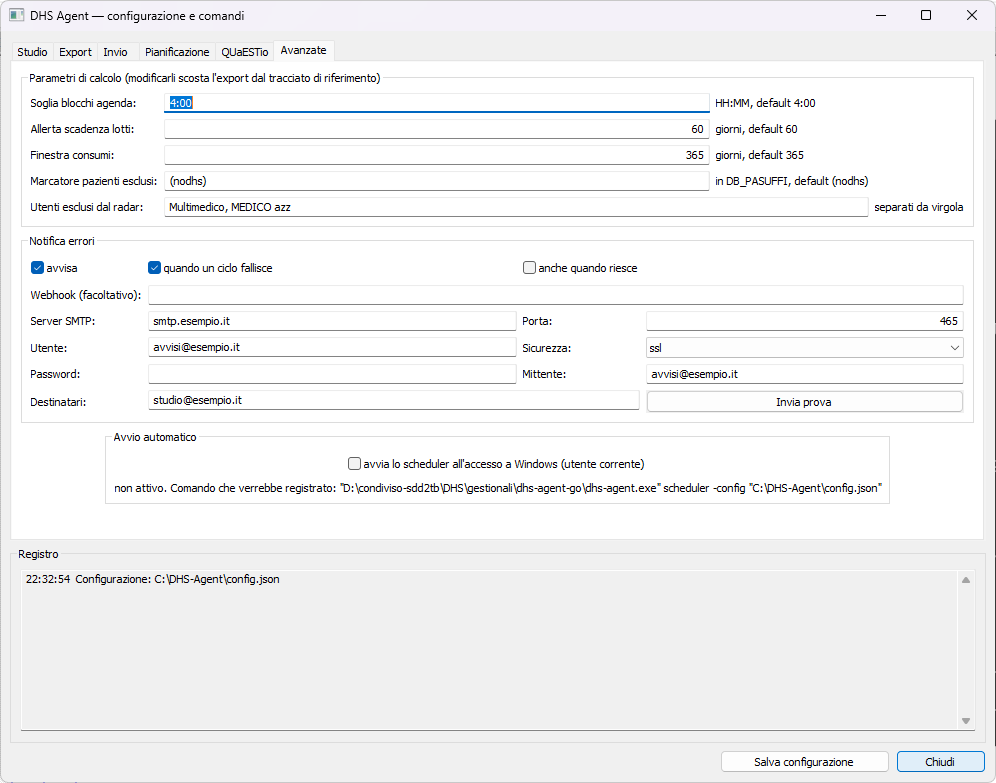This screenshot has width=996, height=783.
Task: Click Invia prova button
Action: (x=805, y=402)
